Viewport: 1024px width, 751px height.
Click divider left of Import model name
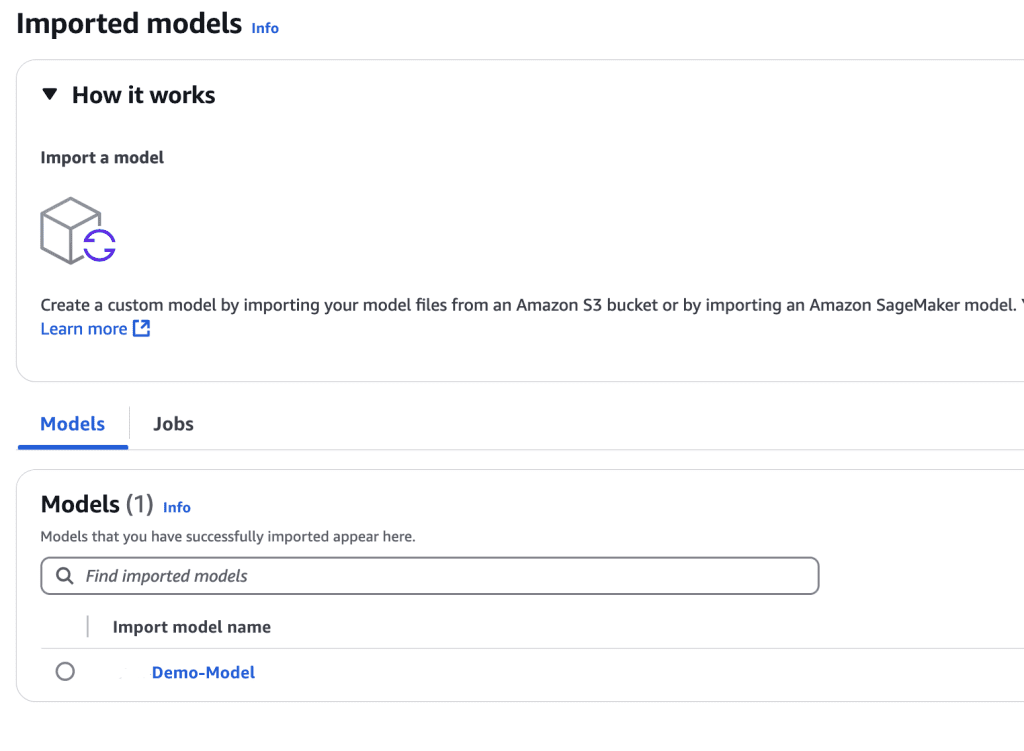click(x=88, y=627)
